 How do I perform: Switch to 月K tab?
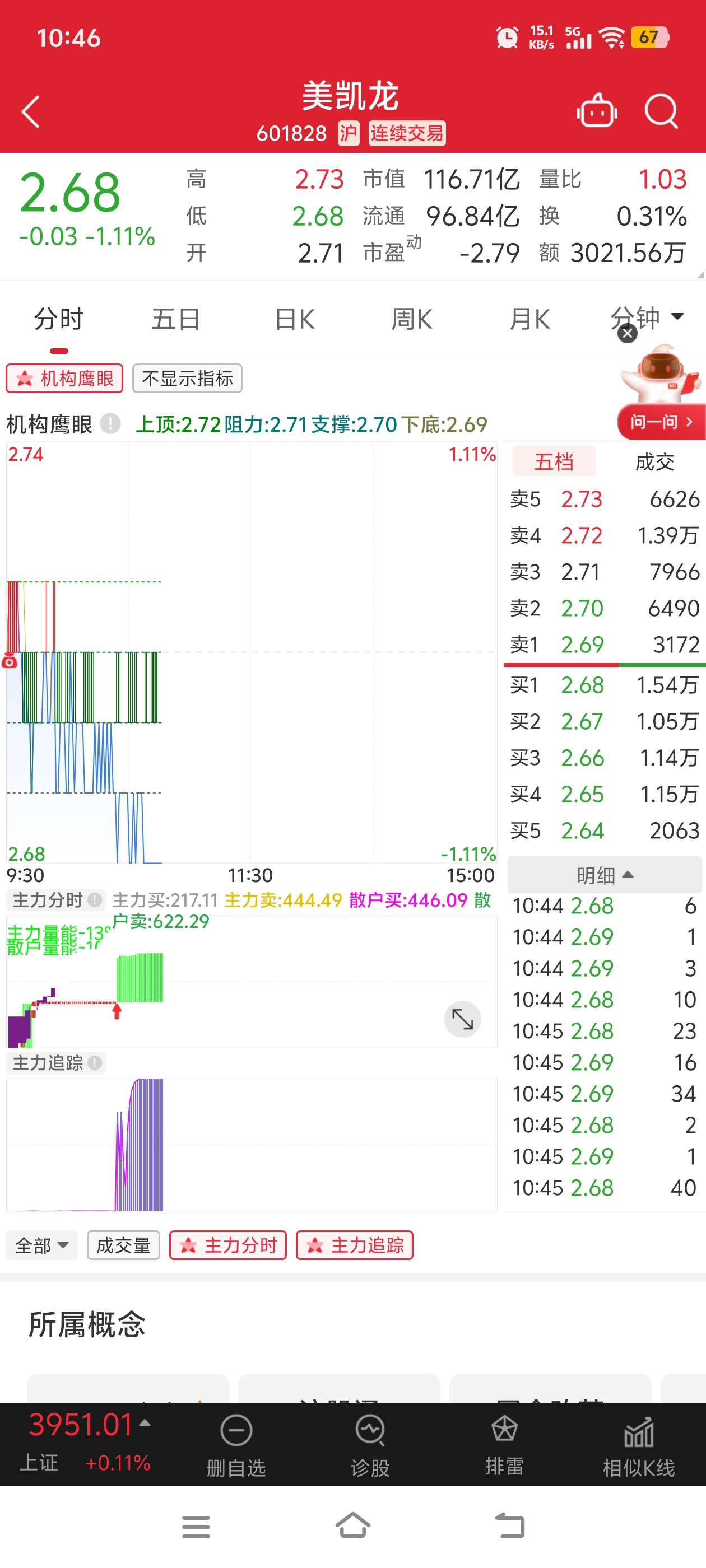pos(529,319)
